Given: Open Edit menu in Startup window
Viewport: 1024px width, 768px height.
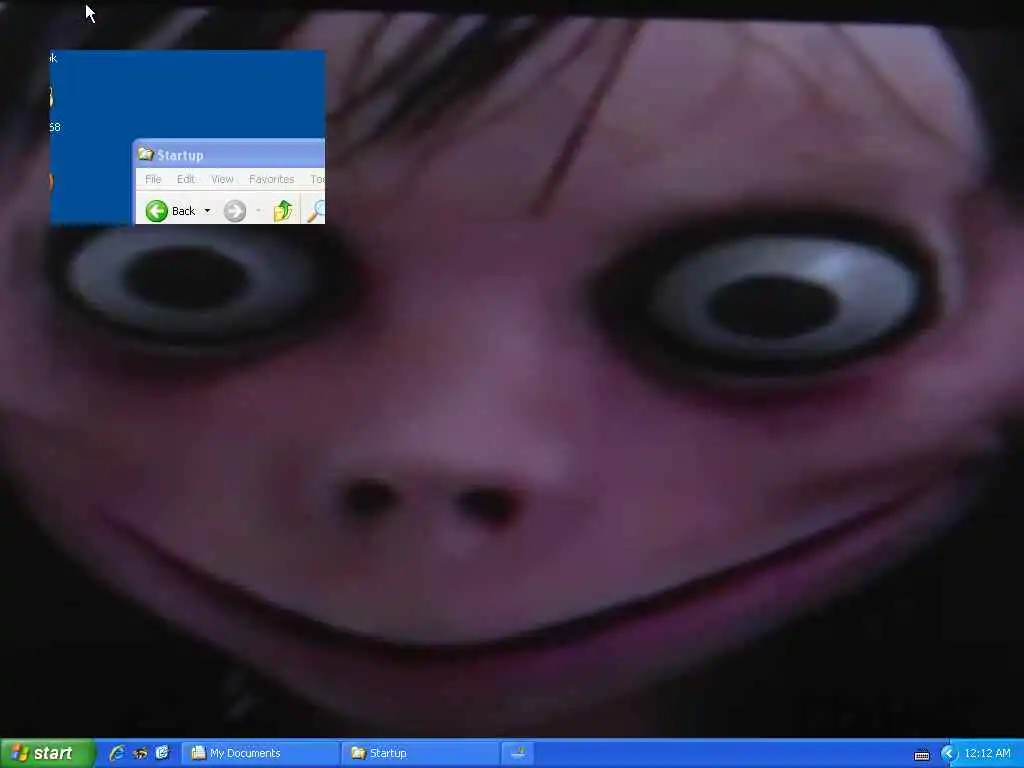Looking at the screenshot, I should (x=185, y=179).
